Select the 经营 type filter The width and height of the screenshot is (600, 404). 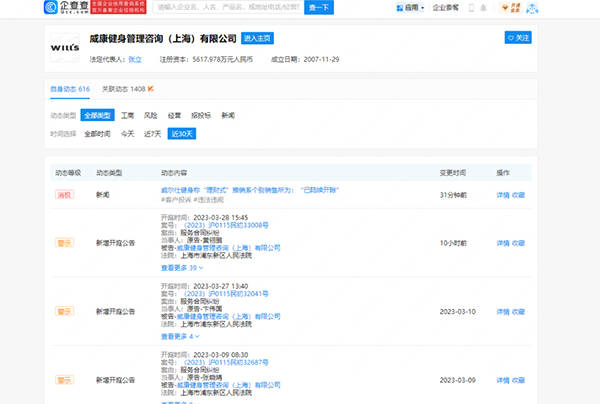[174, 115]
